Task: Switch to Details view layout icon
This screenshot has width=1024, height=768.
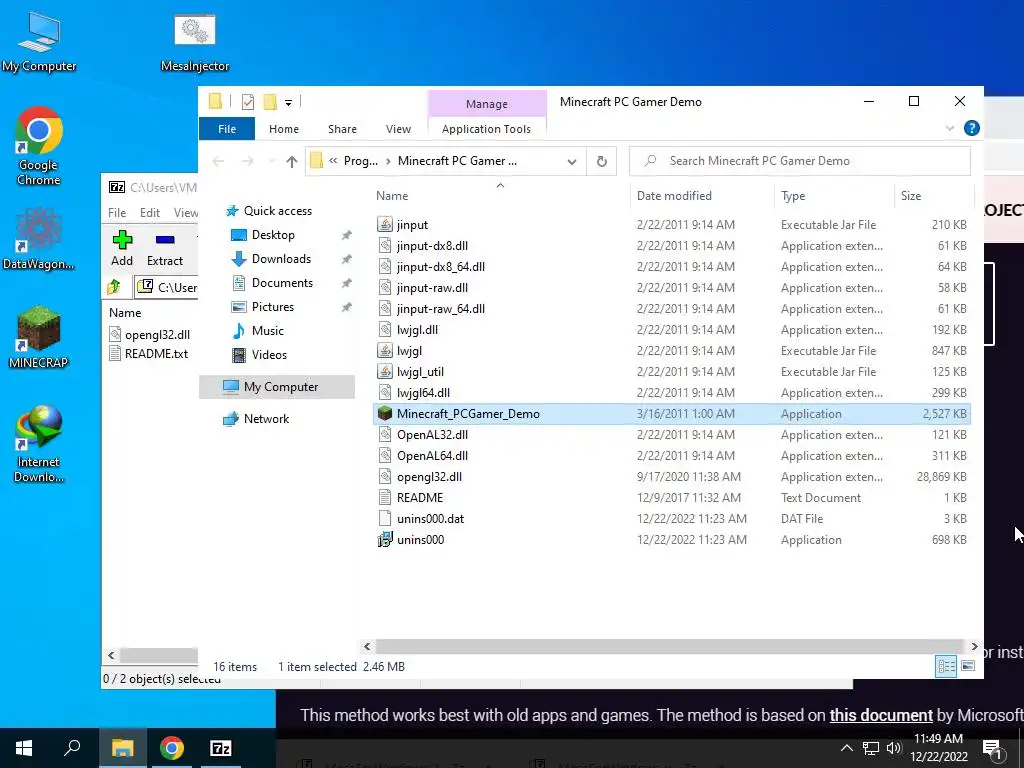Action: pyautogui.click(x=946, y=666)
